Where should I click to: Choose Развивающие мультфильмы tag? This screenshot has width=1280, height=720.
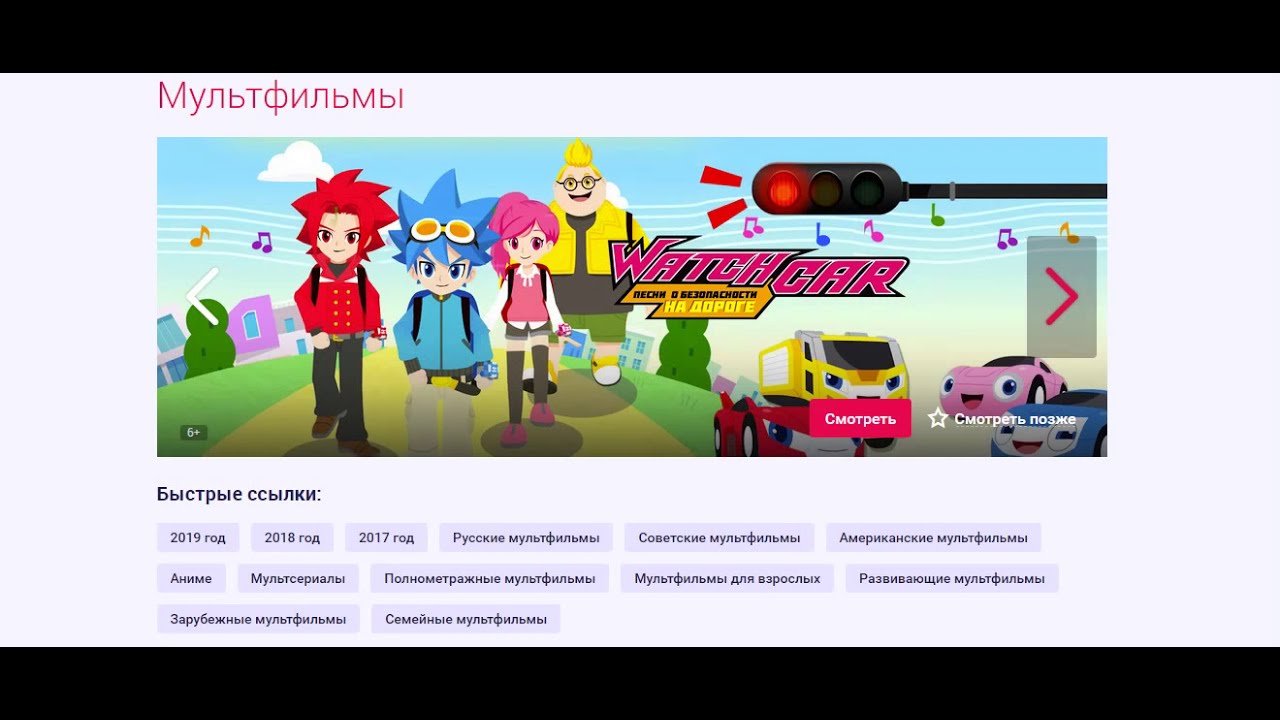click(x=952, y=579)
